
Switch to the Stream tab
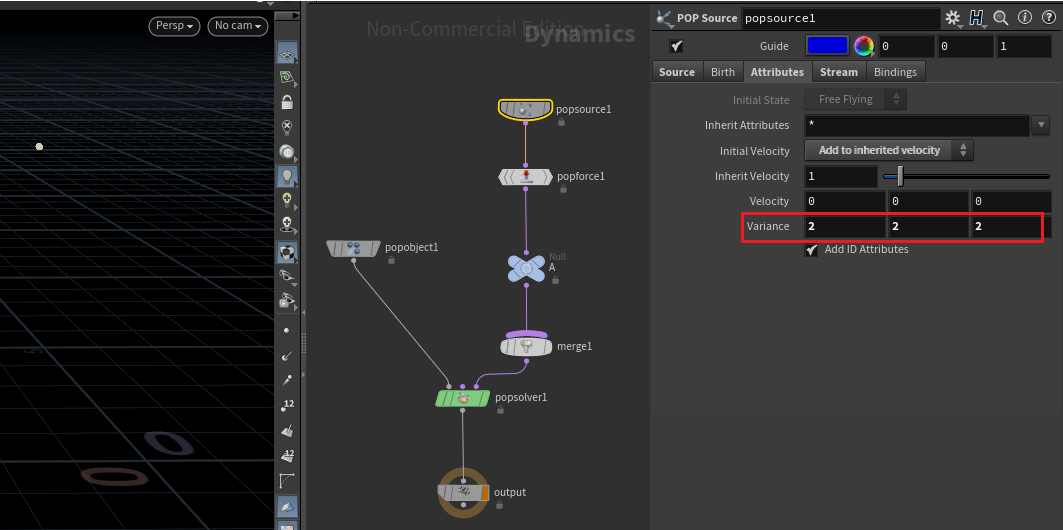pyautogui.click(x=839, y=72)
